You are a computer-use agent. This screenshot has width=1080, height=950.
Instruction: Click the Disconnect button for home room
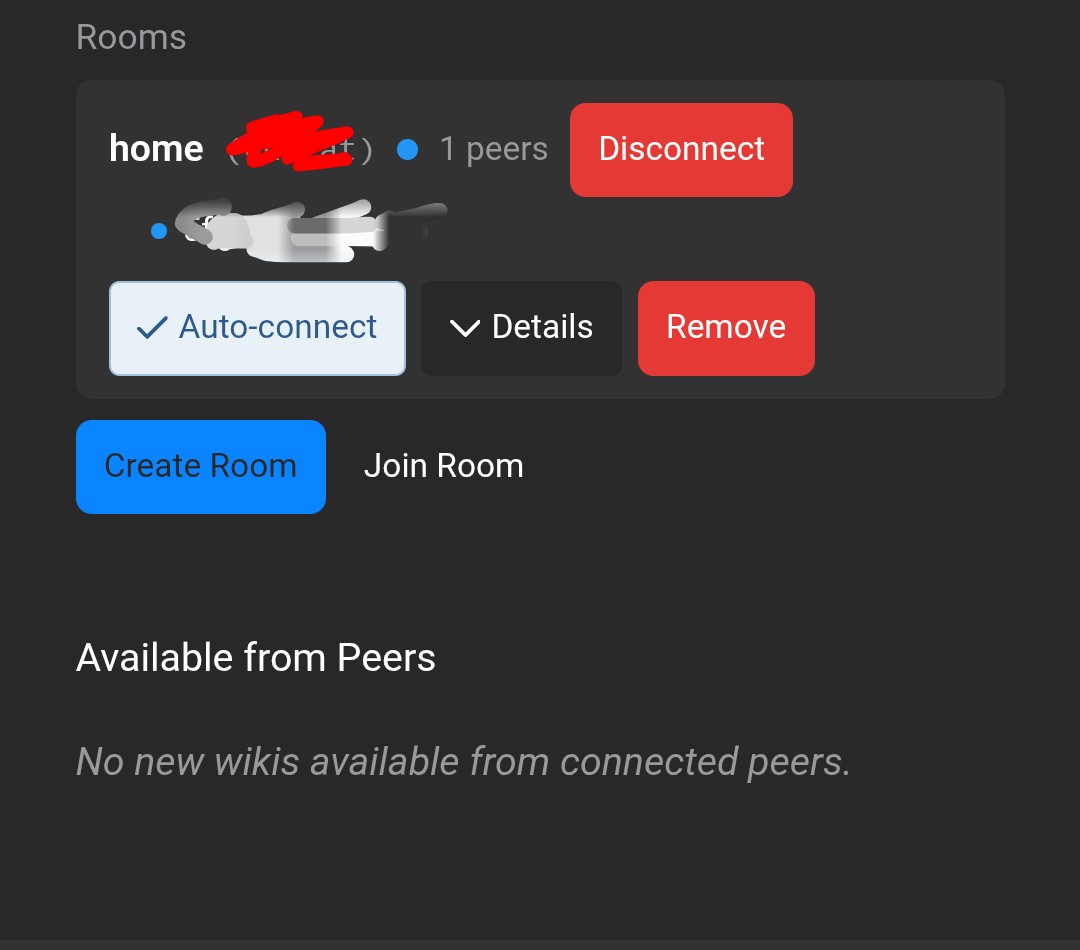[x=681, y=149]
